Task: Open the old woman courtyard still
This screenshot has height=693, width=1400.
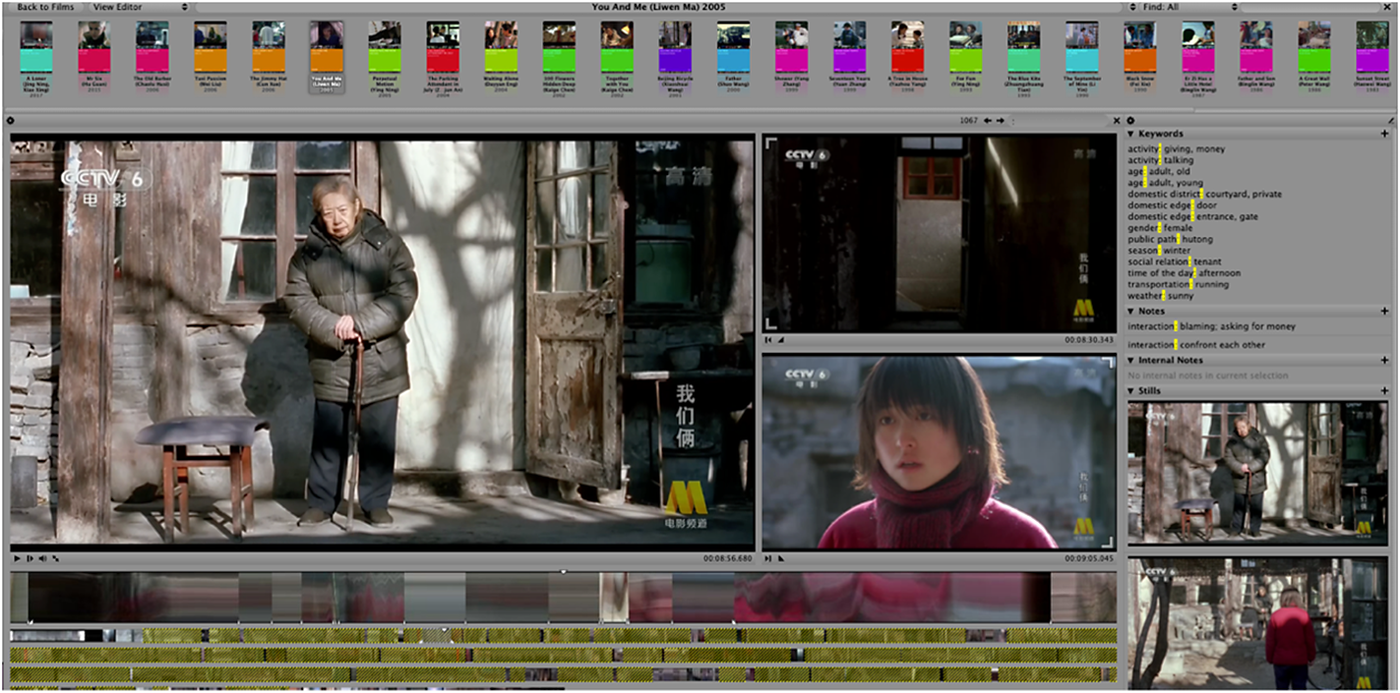Action: click(1258, 472)
